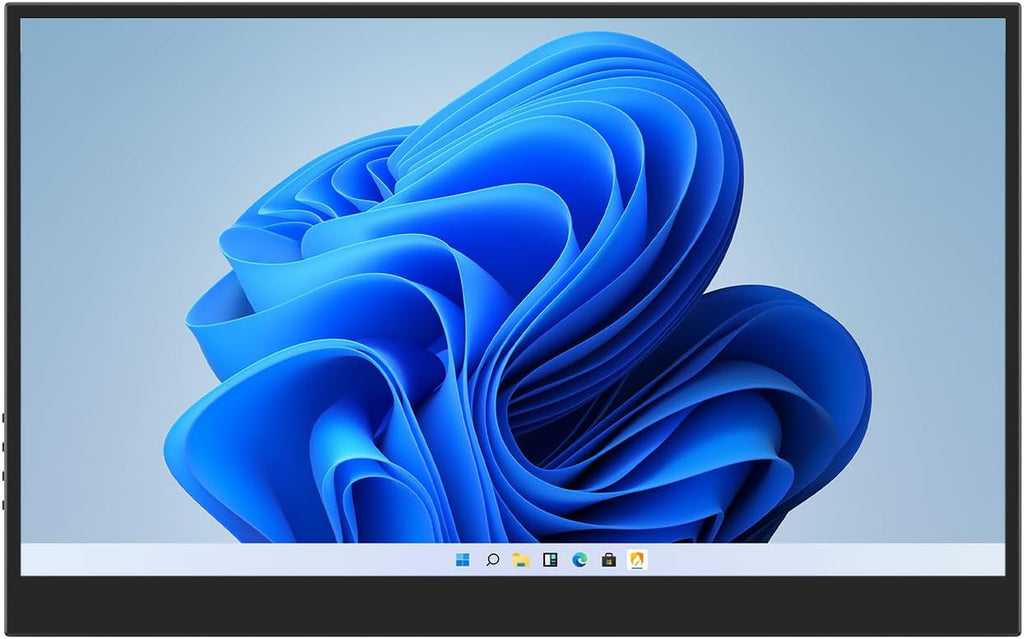The width and height of the screenshot is (1024, 639).
Task: Select the orange shield app icon
Action: point(637,560)
